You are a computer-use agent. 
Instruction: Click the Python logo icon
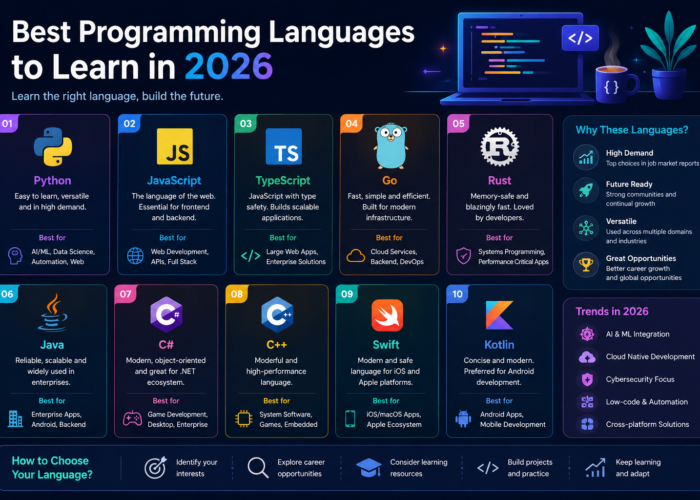click(53, 147)
